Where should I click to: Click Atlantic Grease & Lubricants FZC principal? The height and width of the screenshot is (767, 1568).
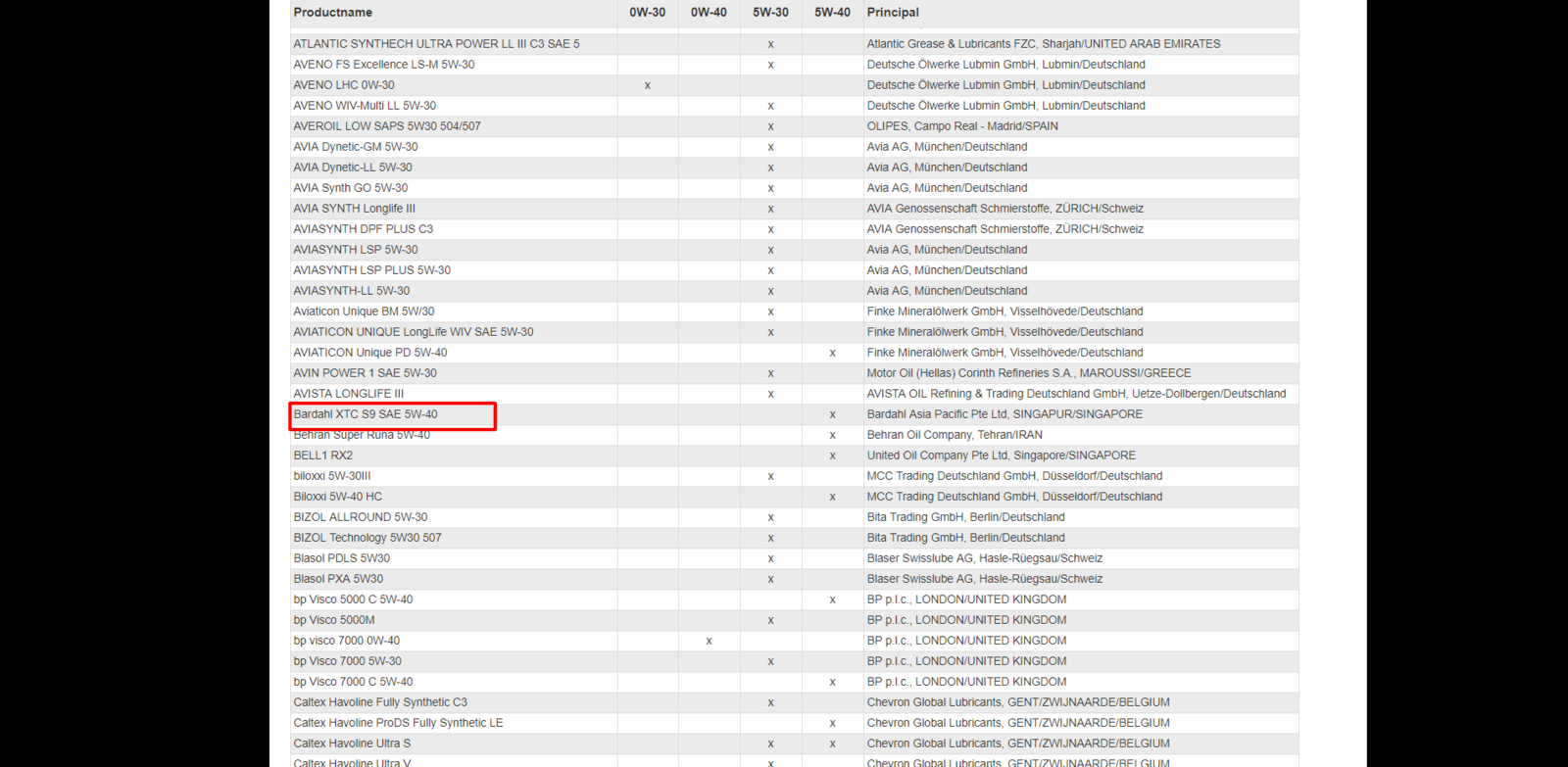pyautogui.click(x=1044, y=44)
